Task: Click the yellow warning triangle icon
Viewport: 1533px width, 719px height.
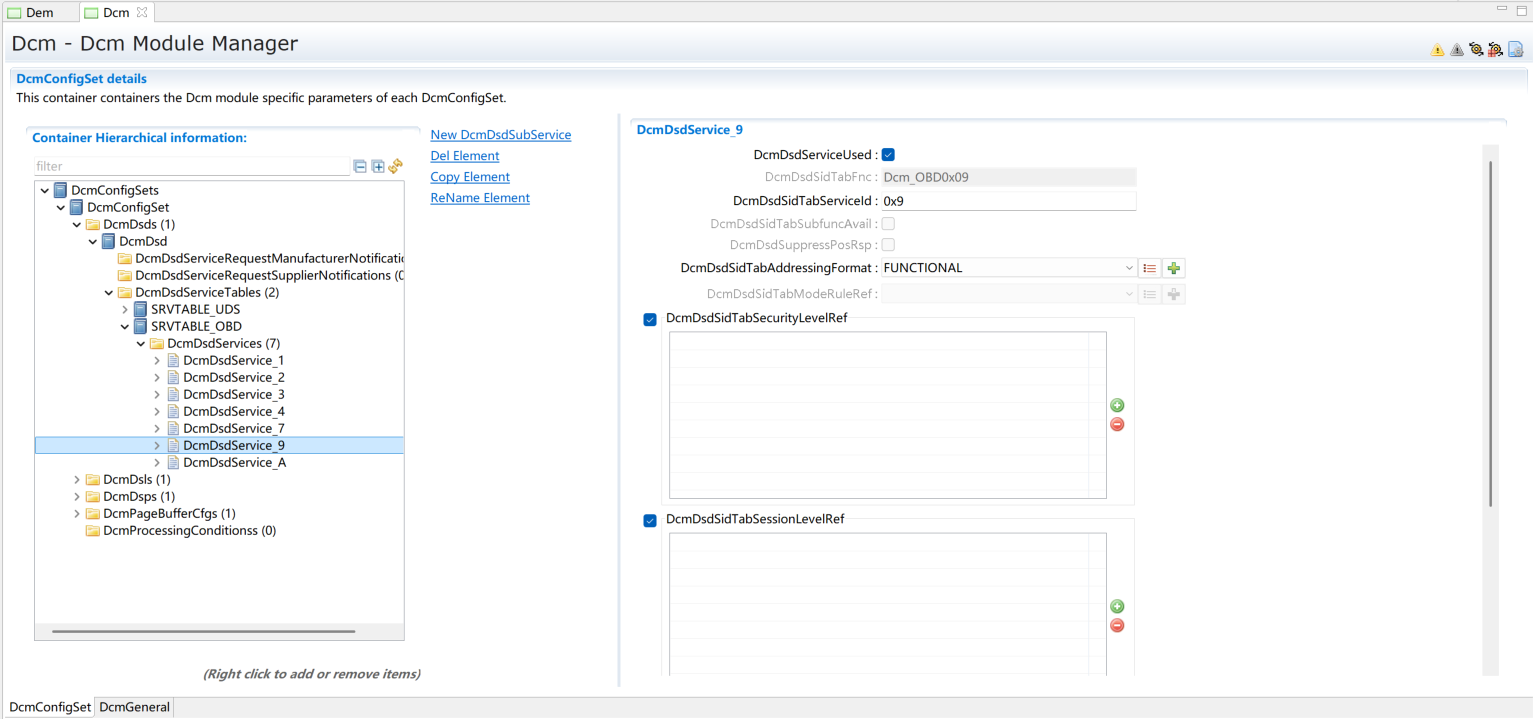Action: [x=1437, y=50]
